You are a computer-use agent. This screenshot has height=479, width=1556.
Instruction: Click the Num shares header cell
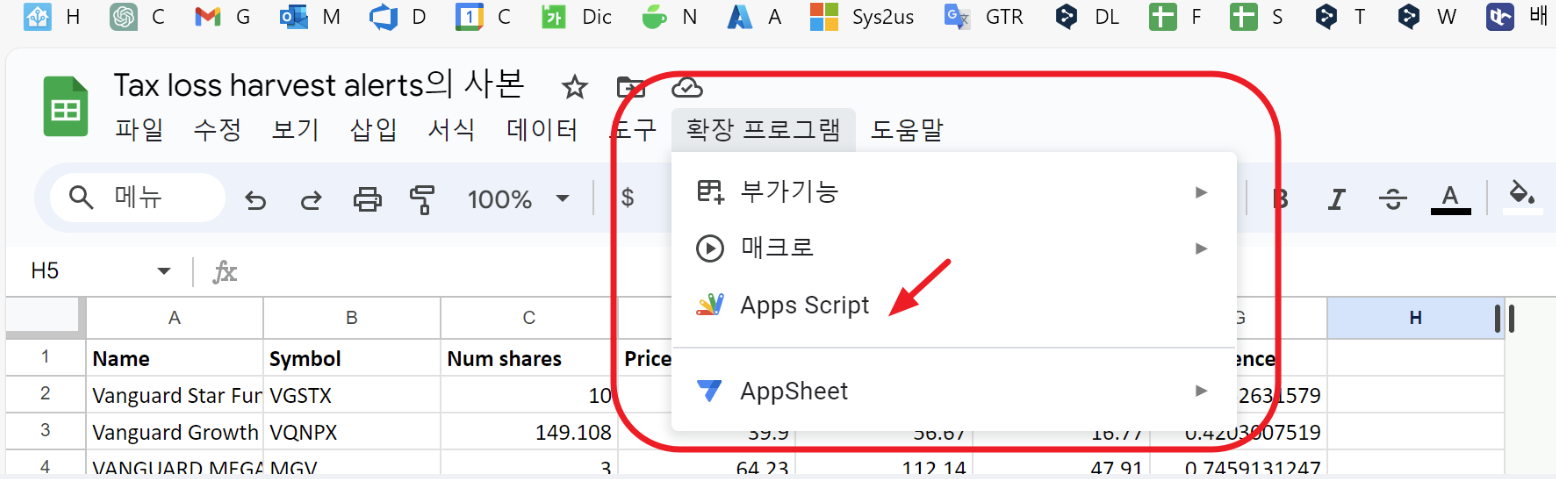529,358
